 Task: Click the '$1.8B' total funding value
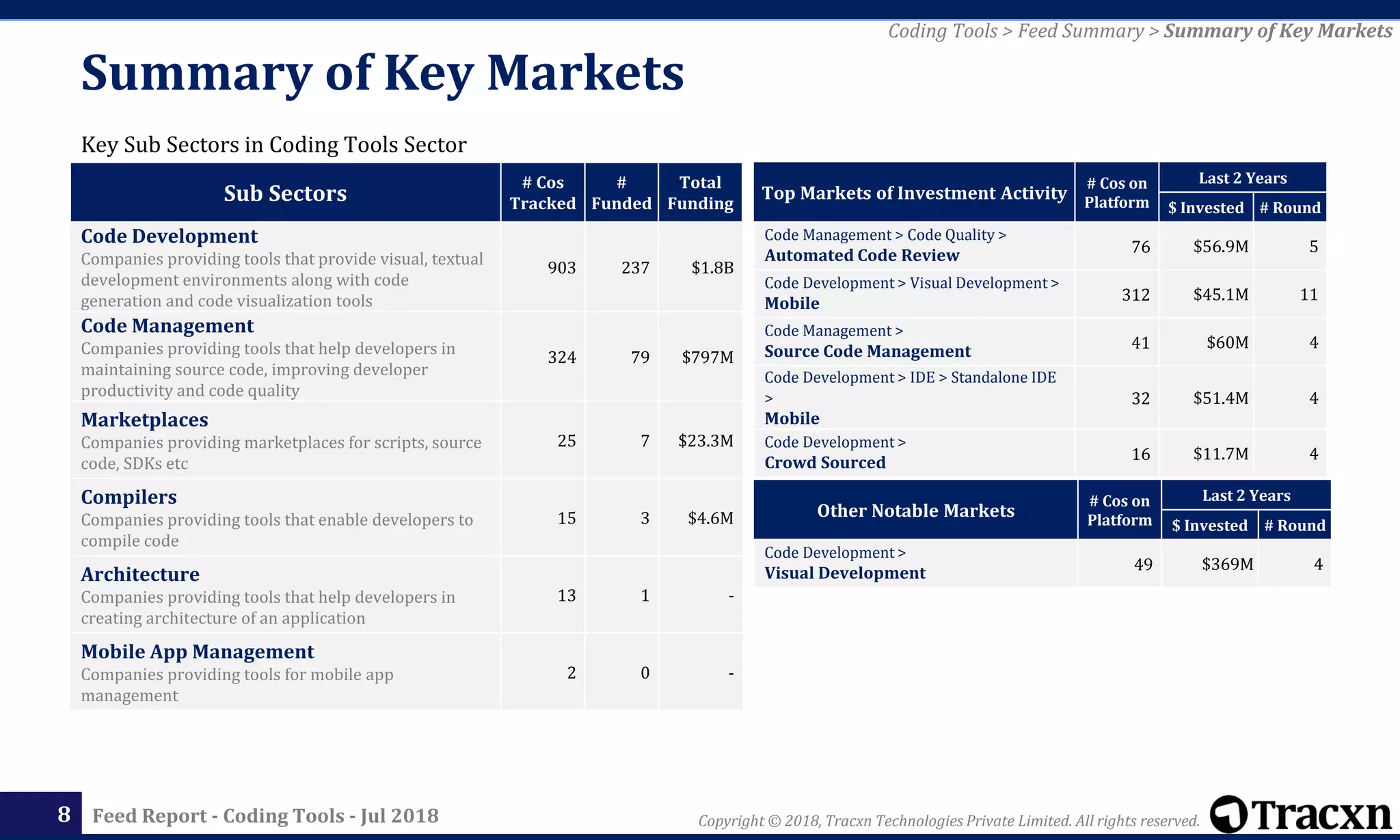pos(712,268)
